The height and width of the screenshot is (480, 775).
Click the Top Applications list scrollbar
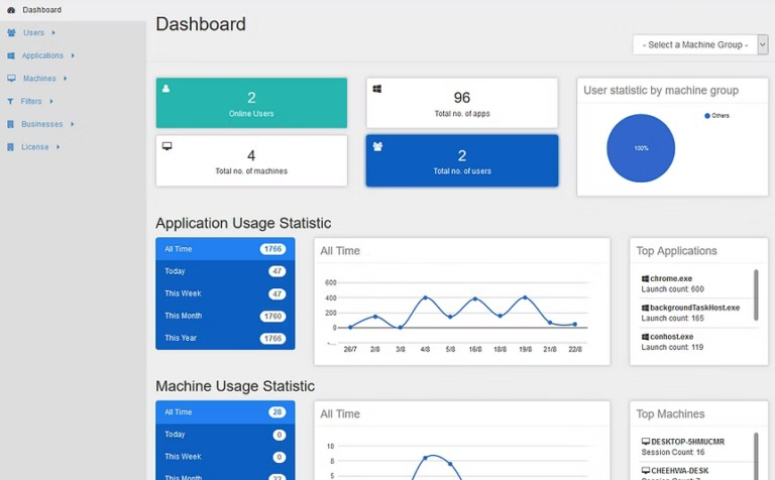755,295
